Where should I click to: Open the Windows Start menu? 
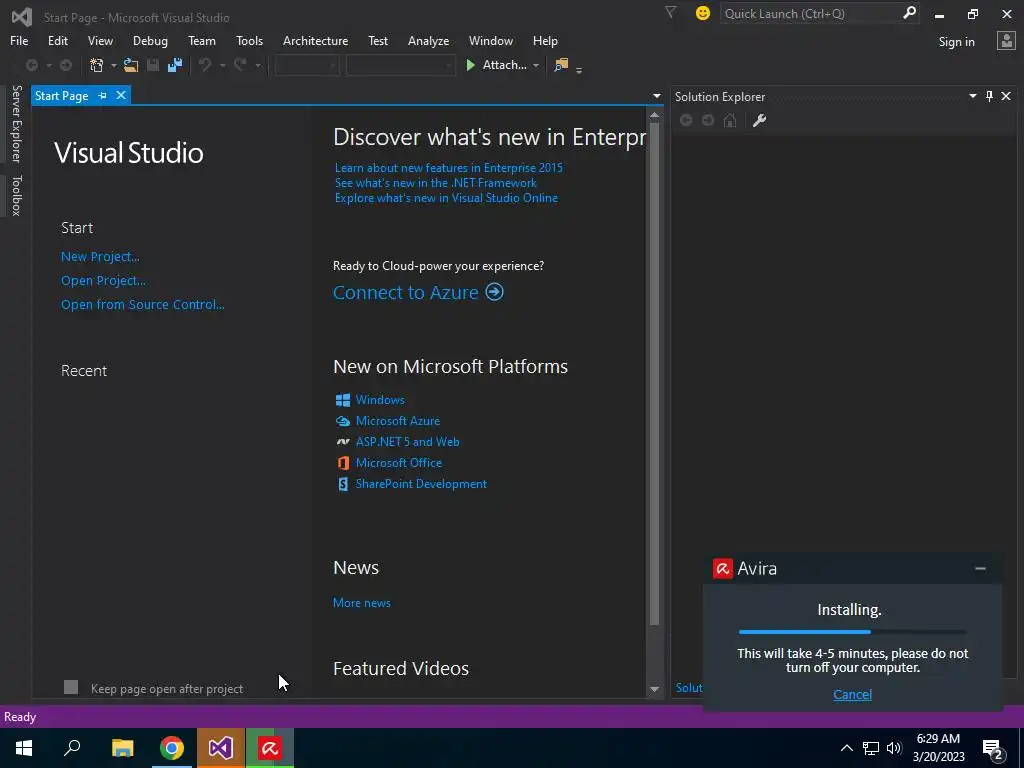pyautogui.click(x=24, y=748)
